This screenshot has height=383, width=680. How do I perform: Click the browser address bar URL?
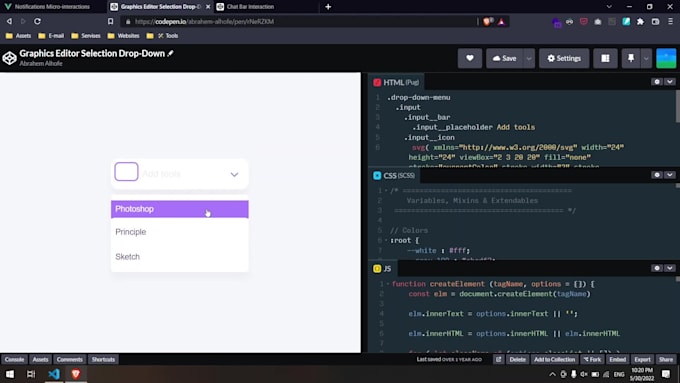click(204, 21)
